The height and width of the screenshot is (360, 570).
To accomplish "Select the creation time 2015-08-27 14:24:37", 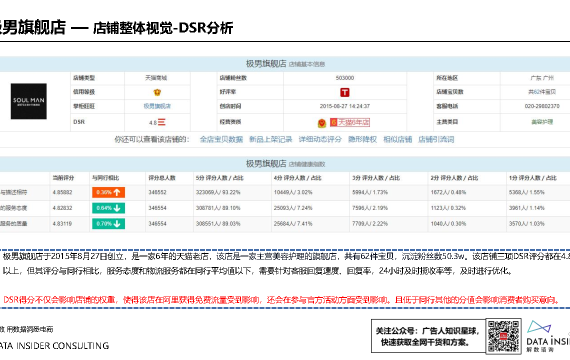I will [345, 106].
